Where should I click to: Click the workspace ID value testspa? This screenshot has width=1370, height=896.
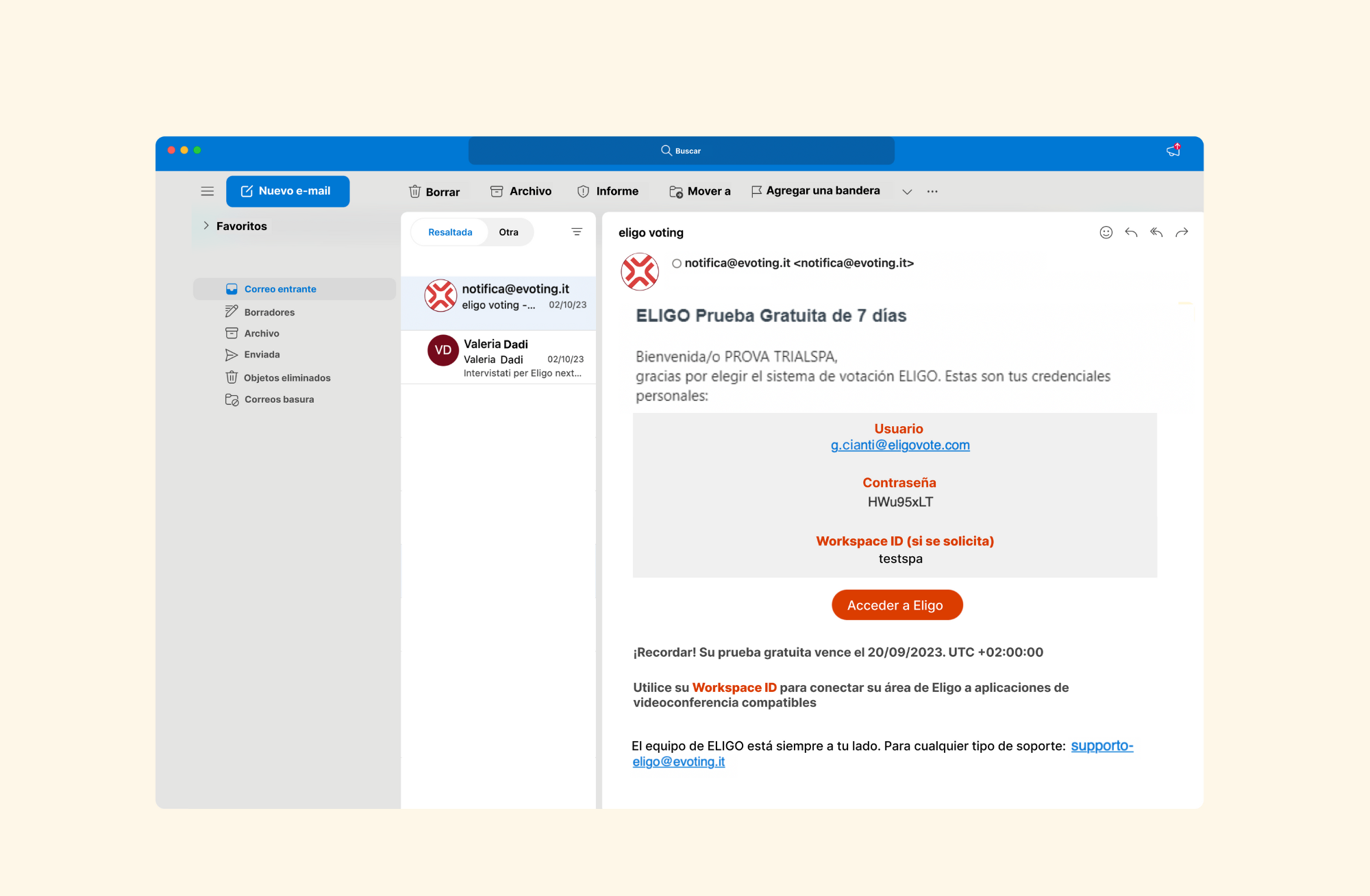900,559
